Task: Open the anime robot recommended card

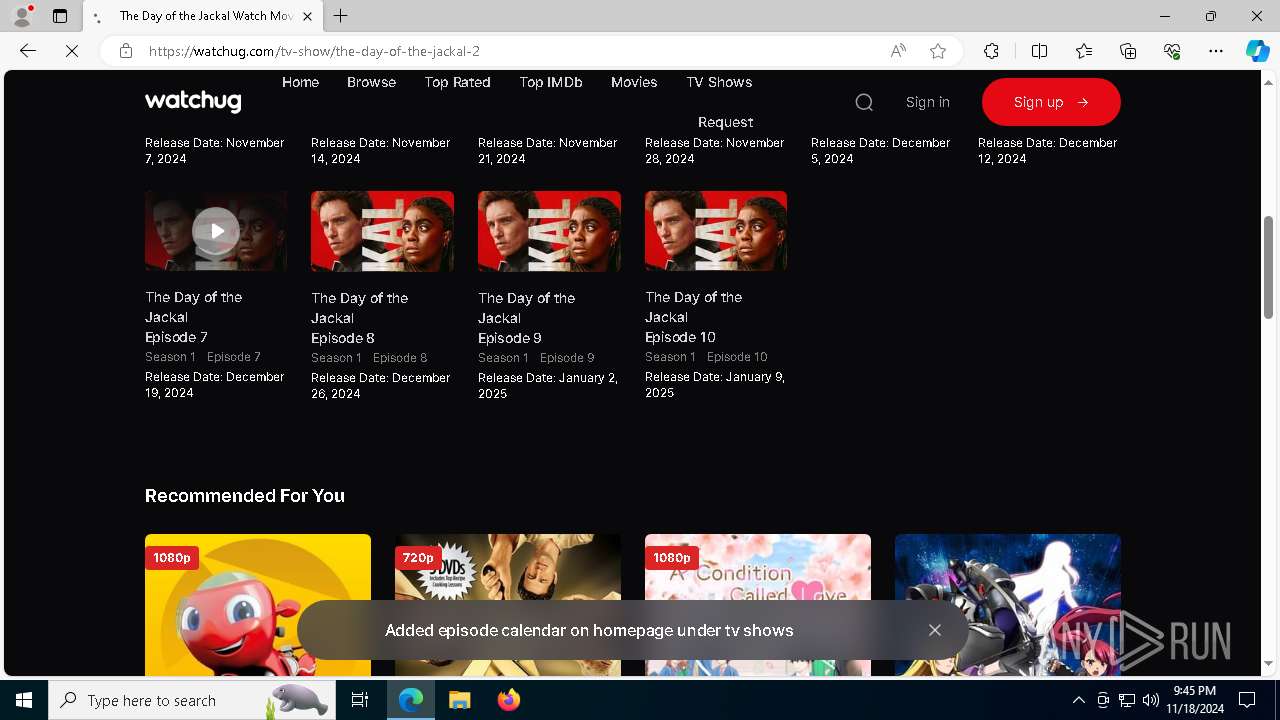Action: tap(1008, 605)
